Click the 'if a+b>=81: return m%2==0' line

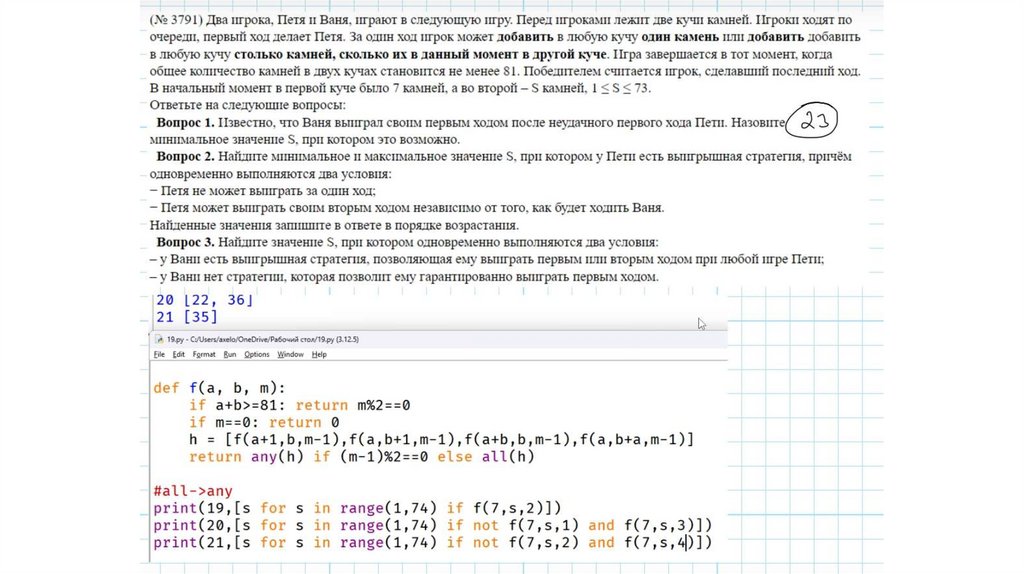click(x=300, y=406)
